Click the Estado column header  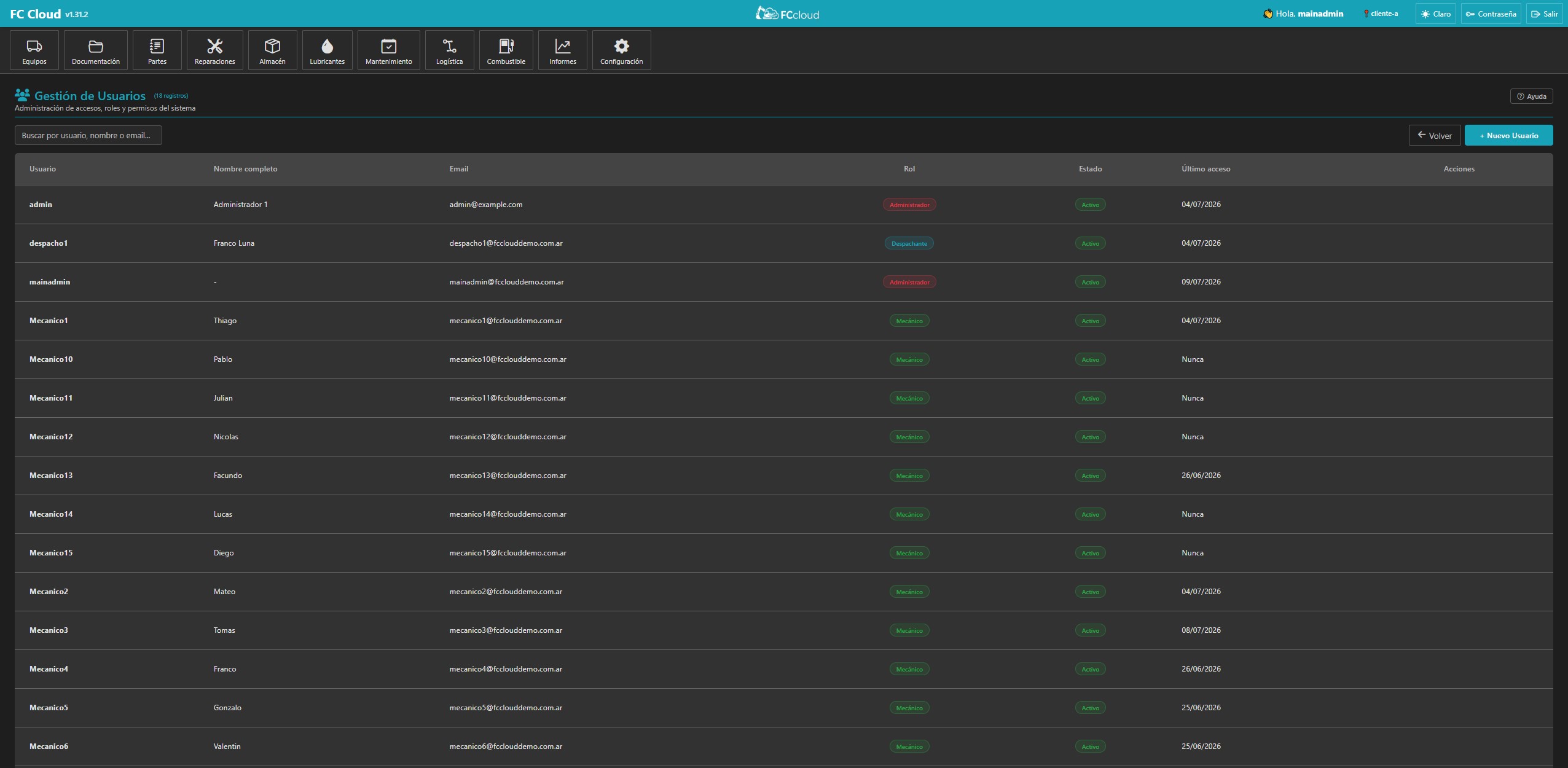pyautogui.click(x=1091, y=169)
